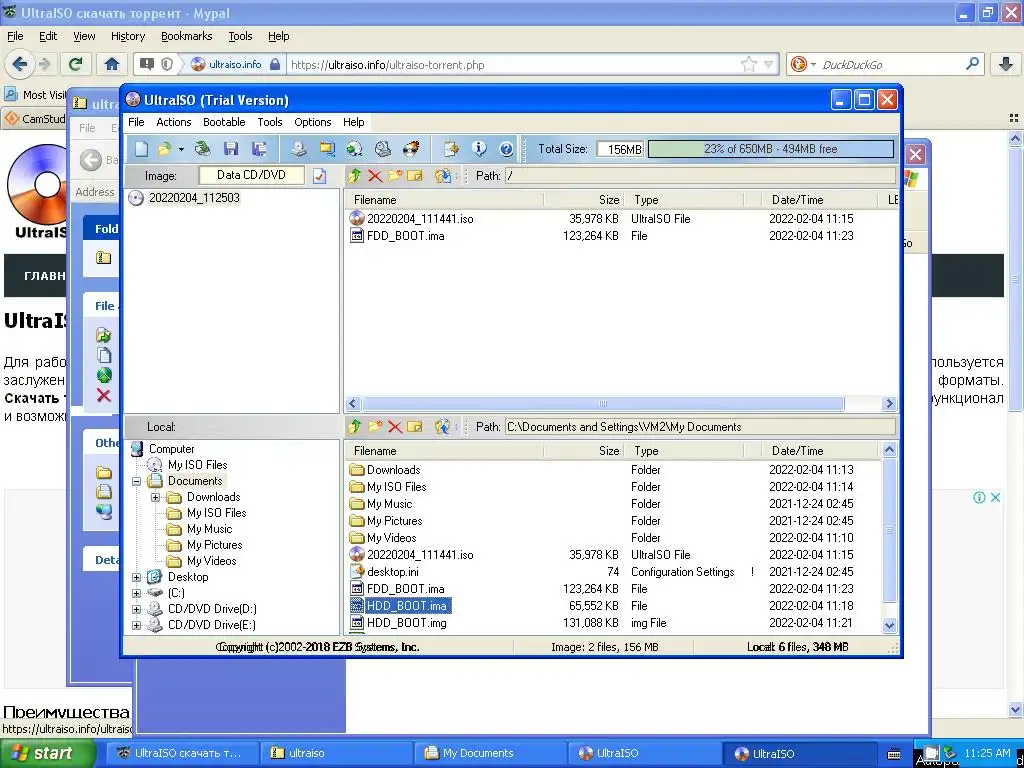Open the UltraISO Tools menu
Viewport: 1024px width, 768px height.
(x=270, y=122)
